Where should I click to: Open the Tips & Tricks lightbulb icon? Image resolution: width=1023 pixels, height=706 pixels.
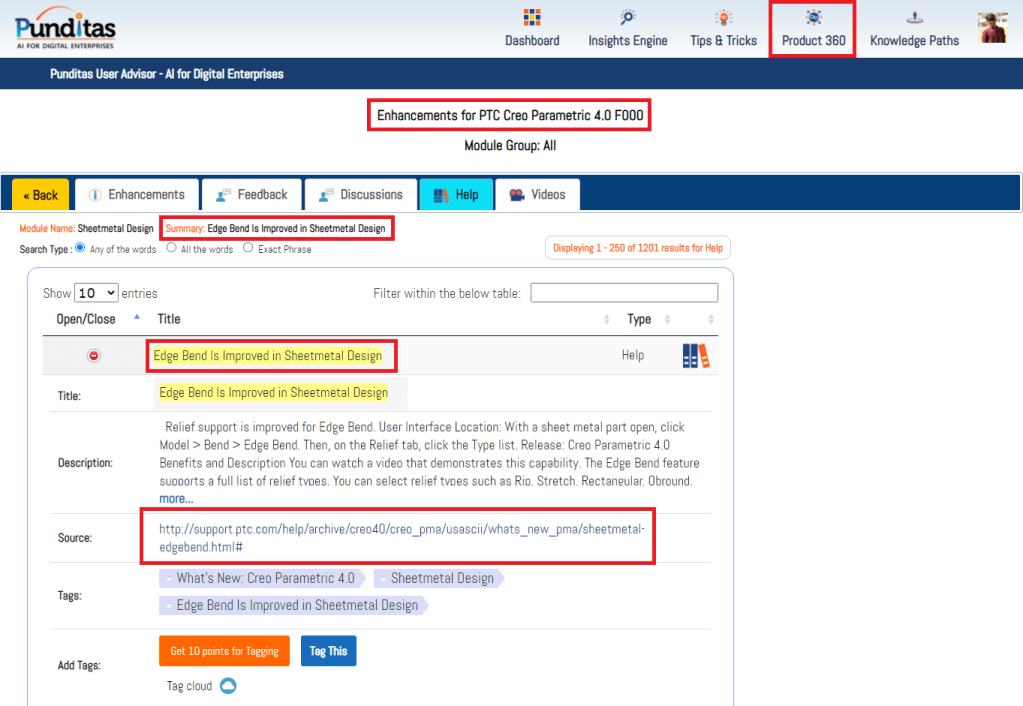(723, 18)
